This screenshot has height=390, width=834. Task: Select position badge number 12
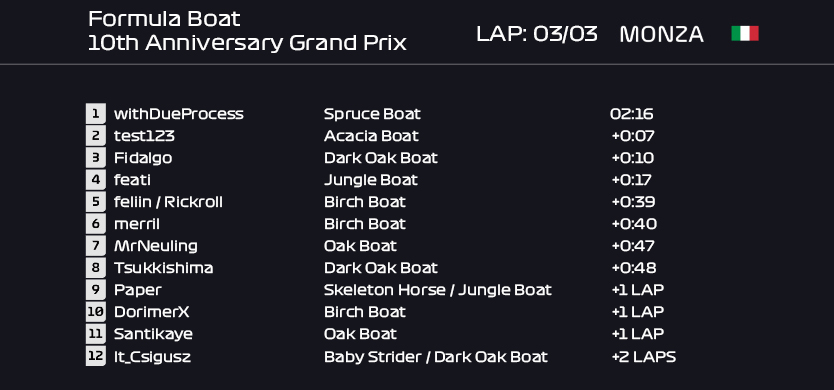pyautogui.click(x=96, y=356)
